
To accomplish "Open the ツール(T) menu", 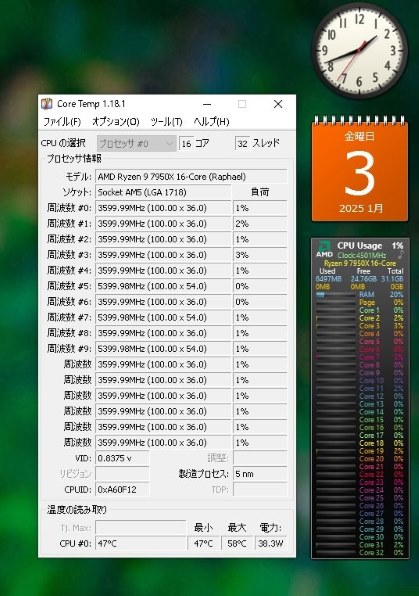I will [x=167, y=122].
